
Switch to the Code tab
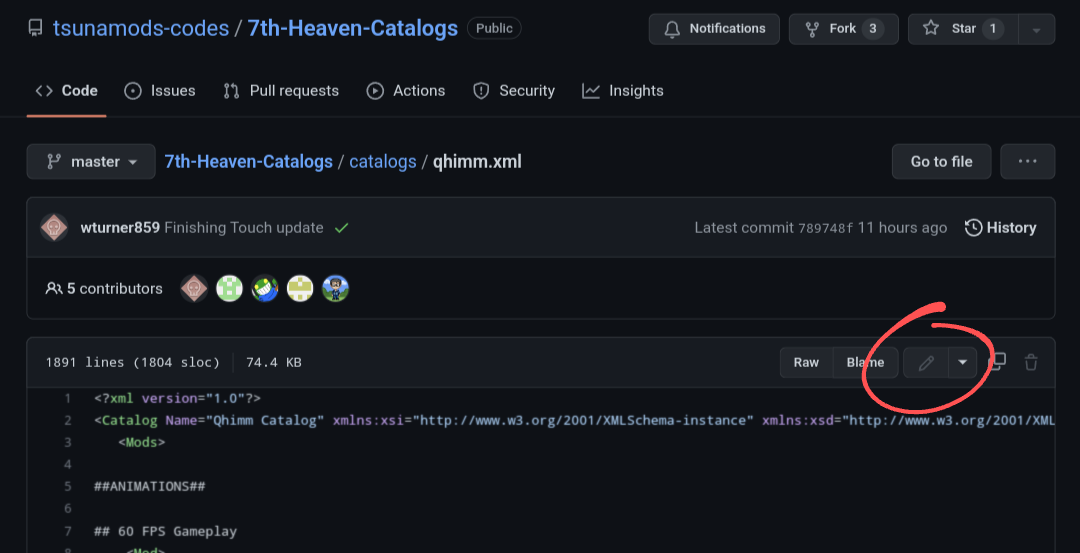[67, 91]
